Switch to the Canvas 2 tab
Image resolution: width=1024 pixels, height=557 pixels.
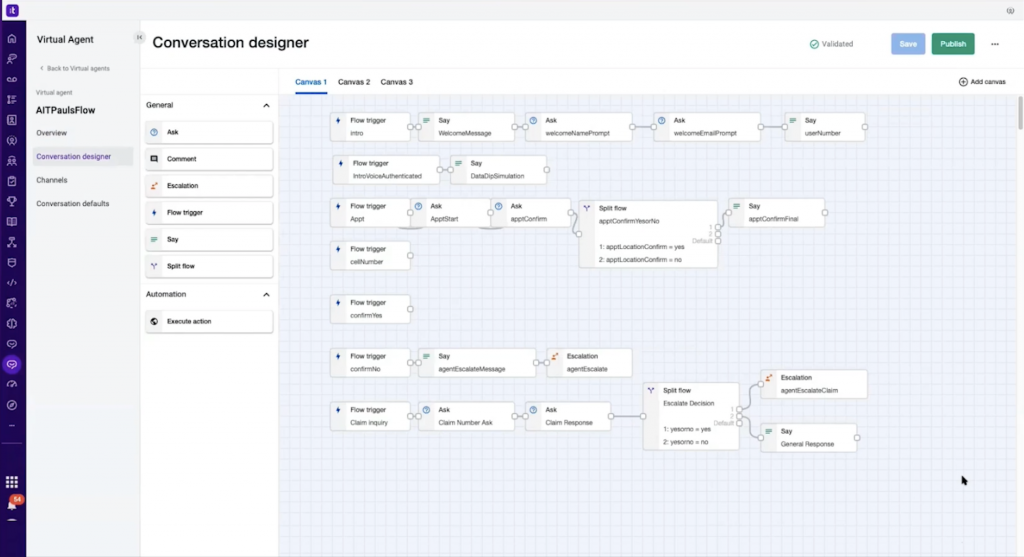click(x=354, y=82)
